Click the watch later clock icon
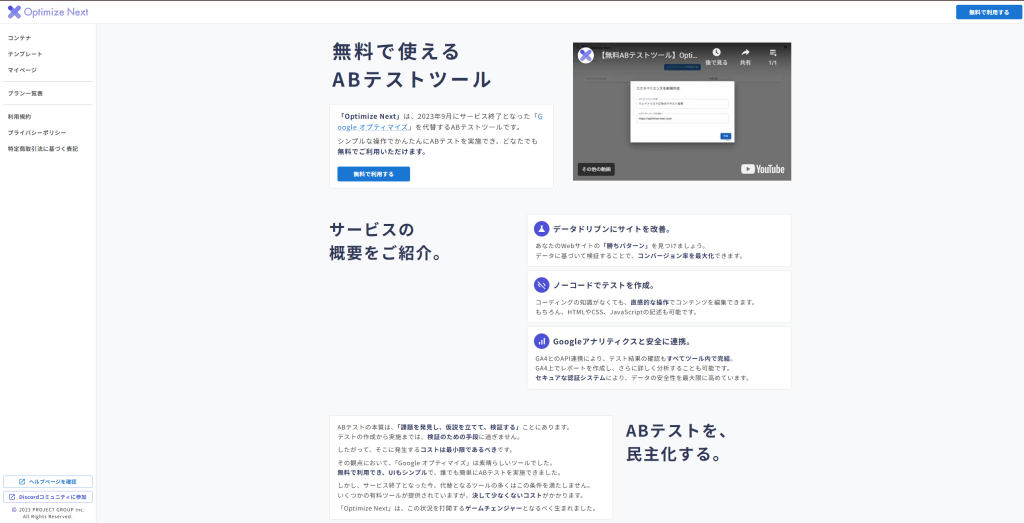Viewport: 1024px width, 523px height. [x=716, y=52]
